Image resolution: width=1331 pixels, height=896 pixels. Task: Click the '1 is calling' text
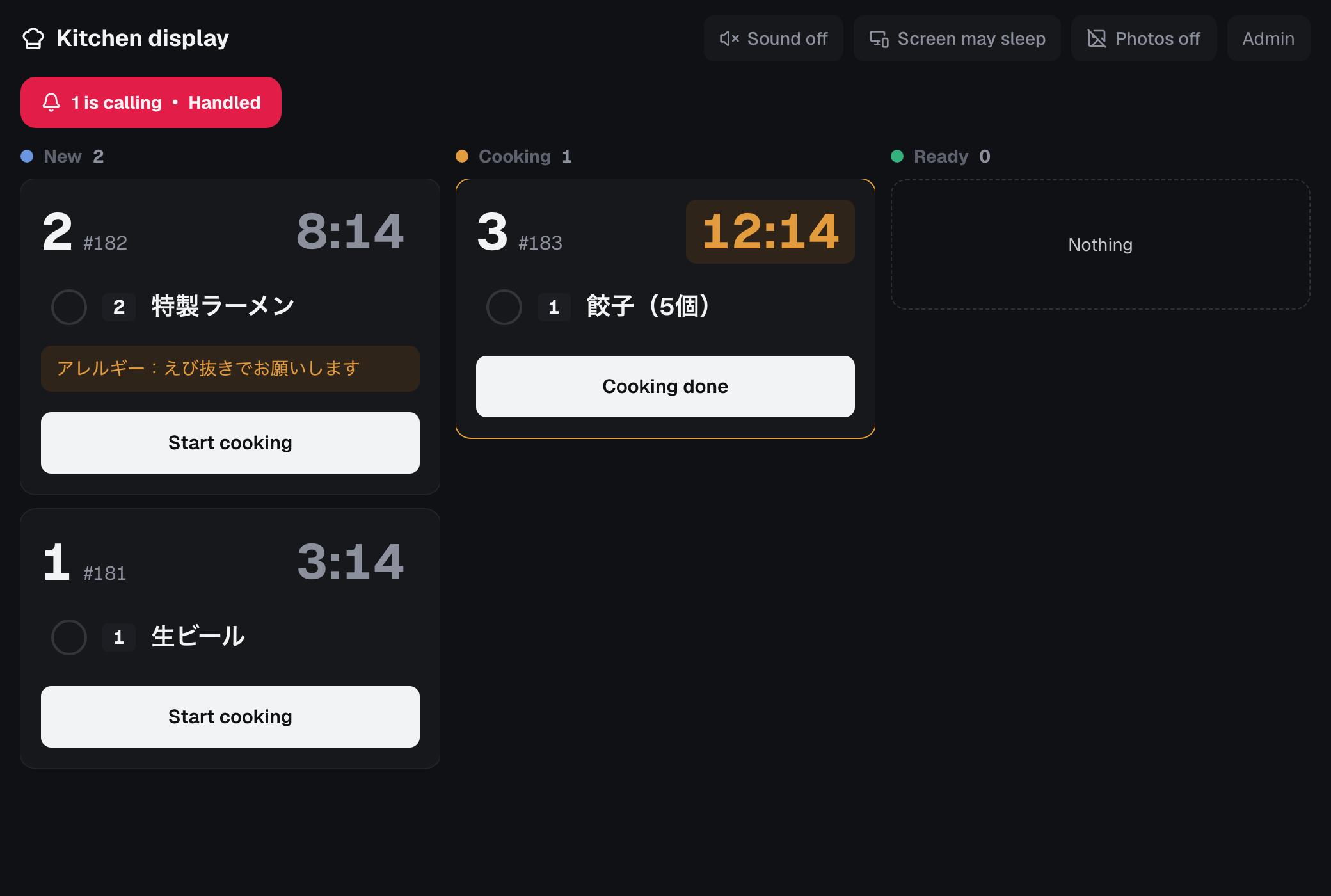coord(116,102)
